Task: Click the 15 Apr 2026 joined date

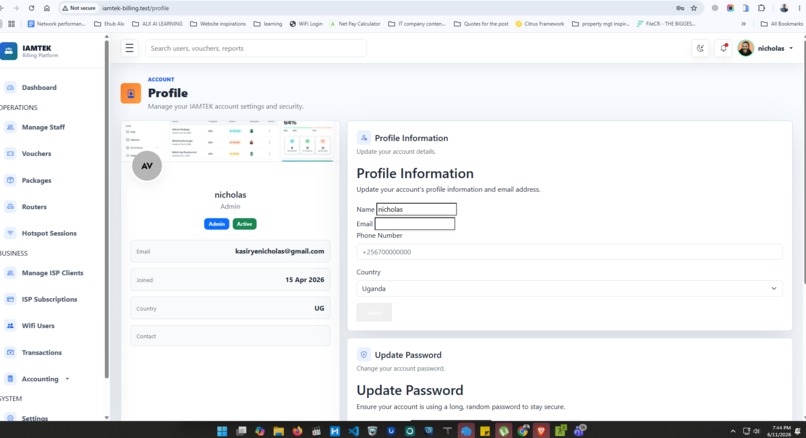Action: click(305, 280)
